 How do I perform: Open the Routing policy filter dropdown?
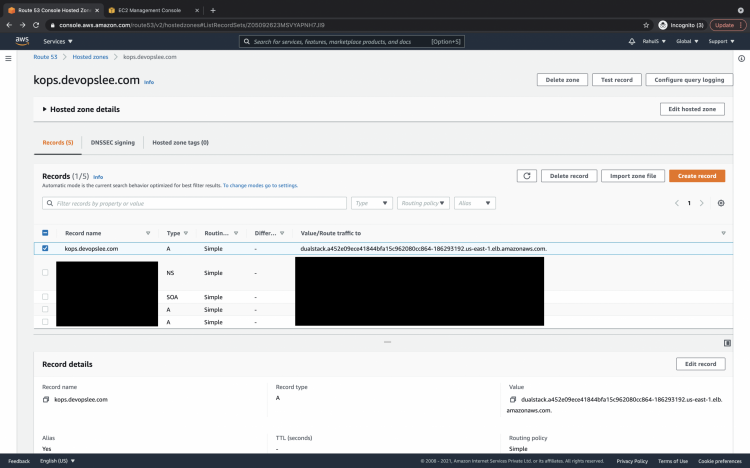pyautogui.click(x=423, y=203)
